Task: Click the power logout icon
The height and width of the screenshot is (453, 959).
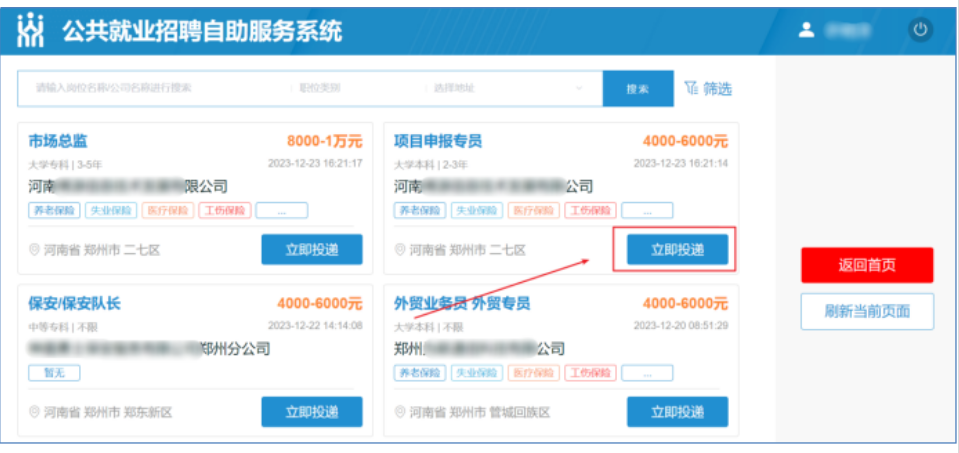Action: click(x=920, y=30)
